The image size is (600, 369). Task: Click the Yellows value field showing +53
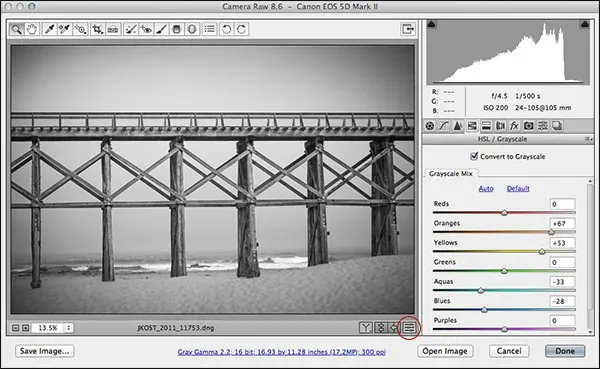click(x=562, y=243)
